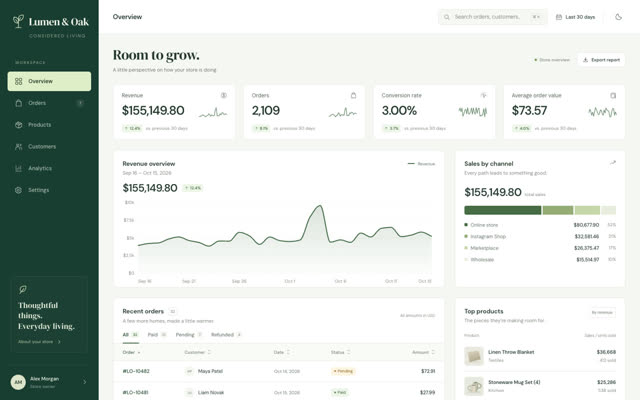Click the revenue peak on the line chart
Viewport: 640px width, 400px height.
tap(319, 207)
